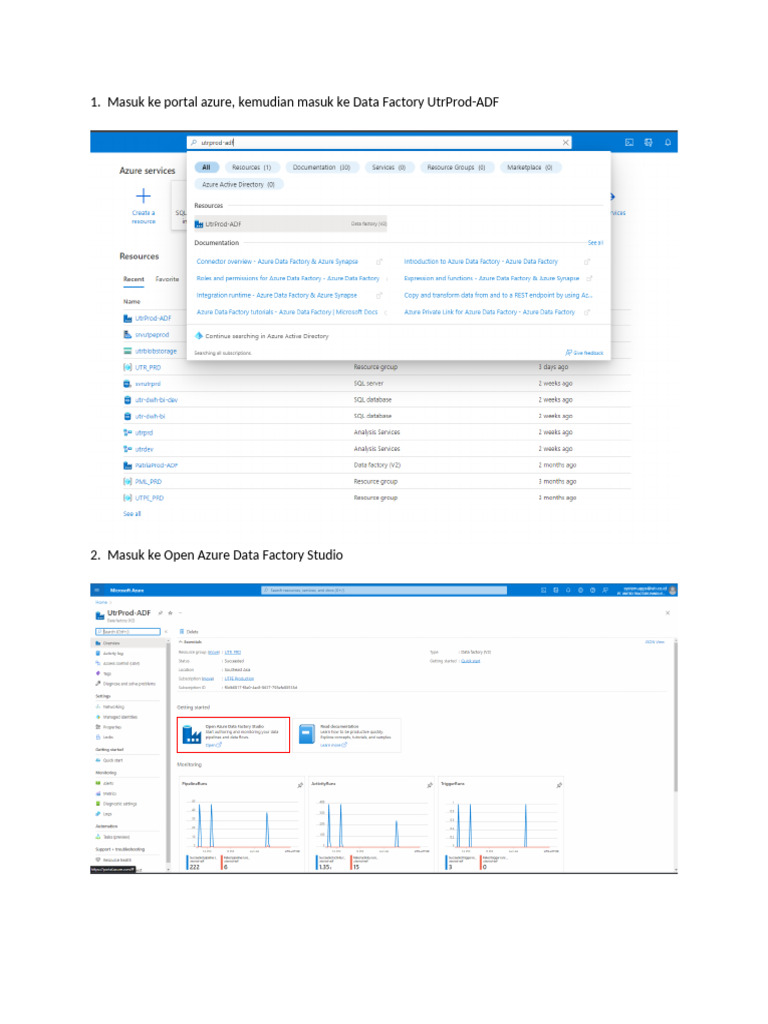
Task: Open the utrdev Analysis Services resource
Action: pos(144,449)
